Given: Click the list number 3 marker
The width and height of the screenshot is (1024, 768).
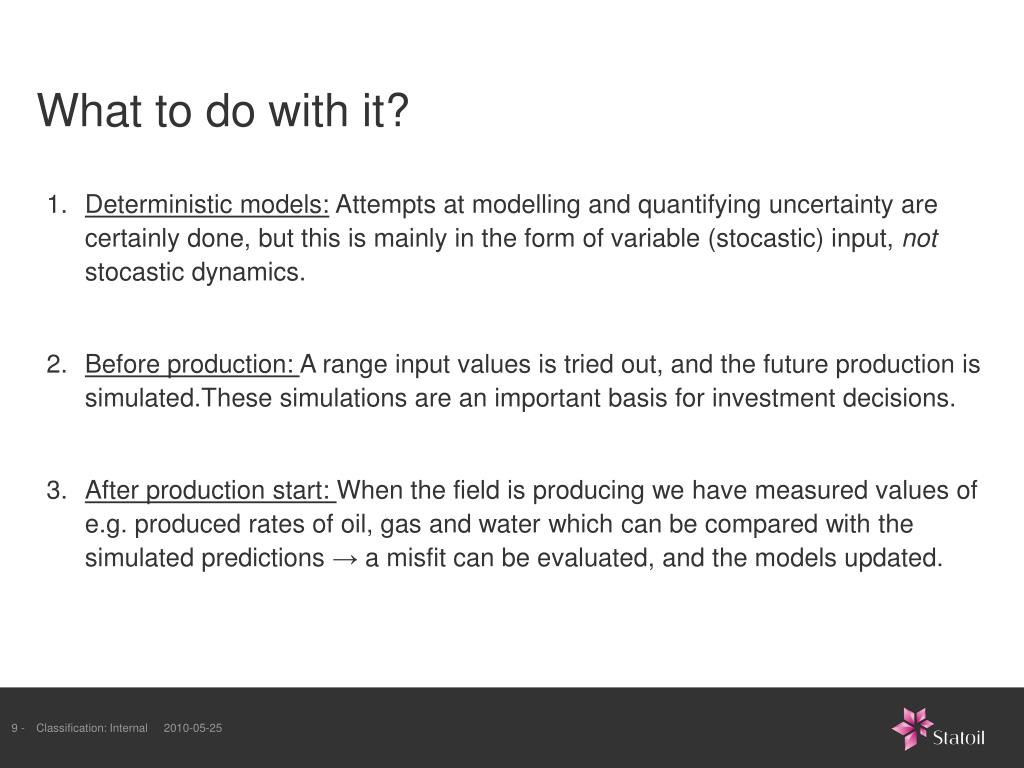Looking at the screenshot, I should [x=57, y=490].
